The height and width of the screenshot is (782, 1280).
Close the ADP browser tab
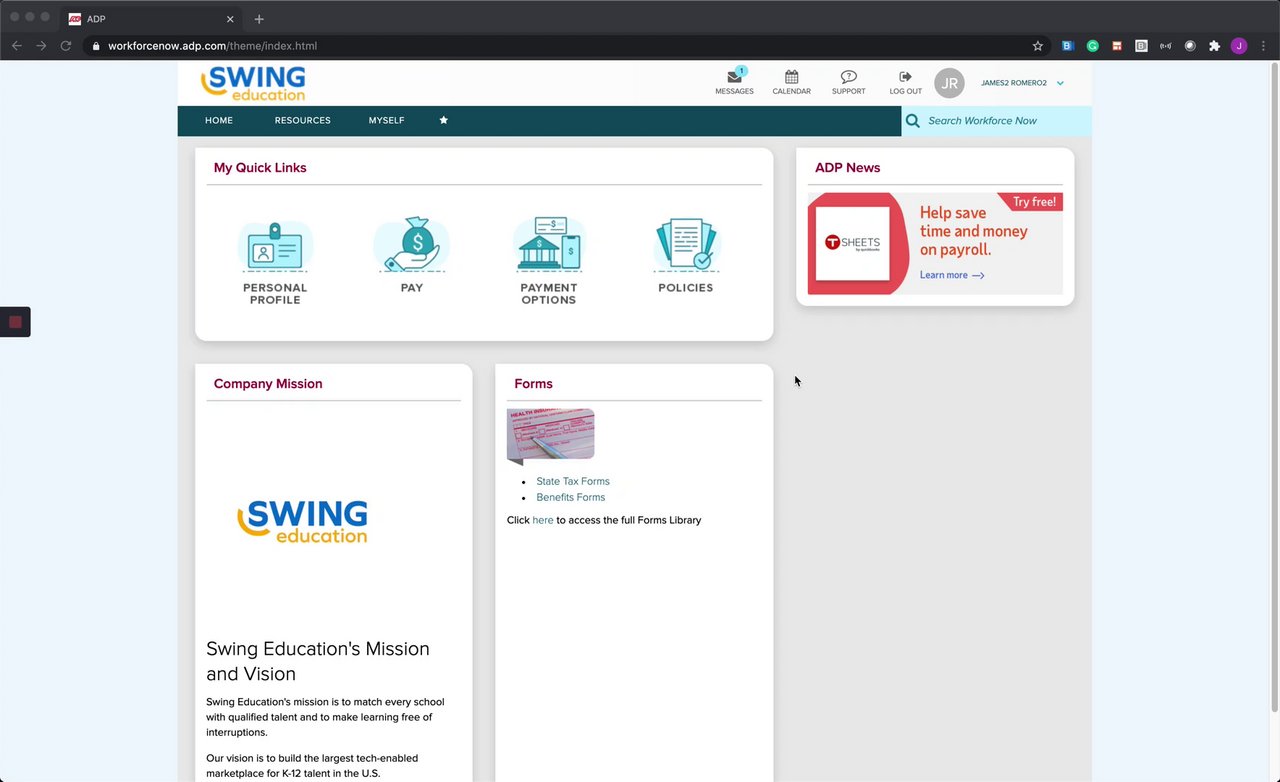click(x=230, y=19)
